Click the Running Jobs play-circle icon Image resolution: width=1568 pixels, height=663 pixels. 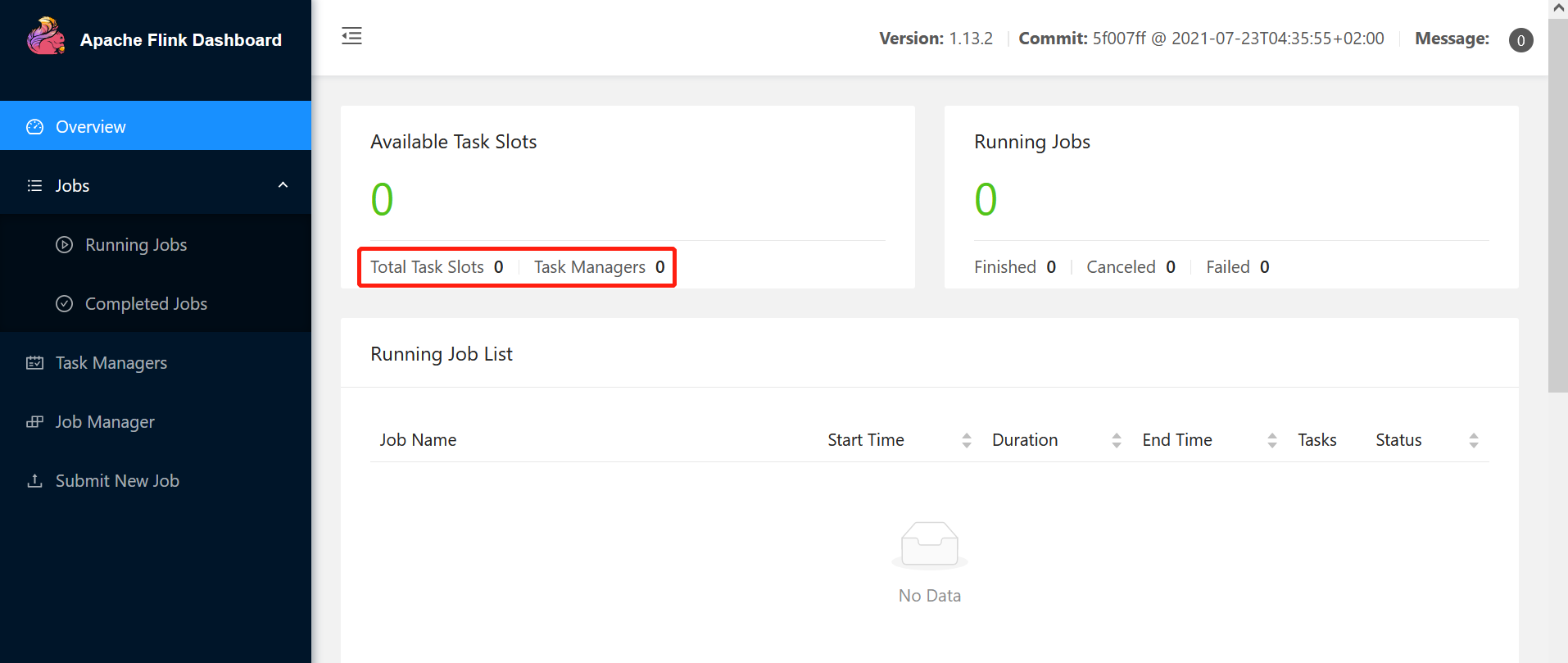(64, 245)
